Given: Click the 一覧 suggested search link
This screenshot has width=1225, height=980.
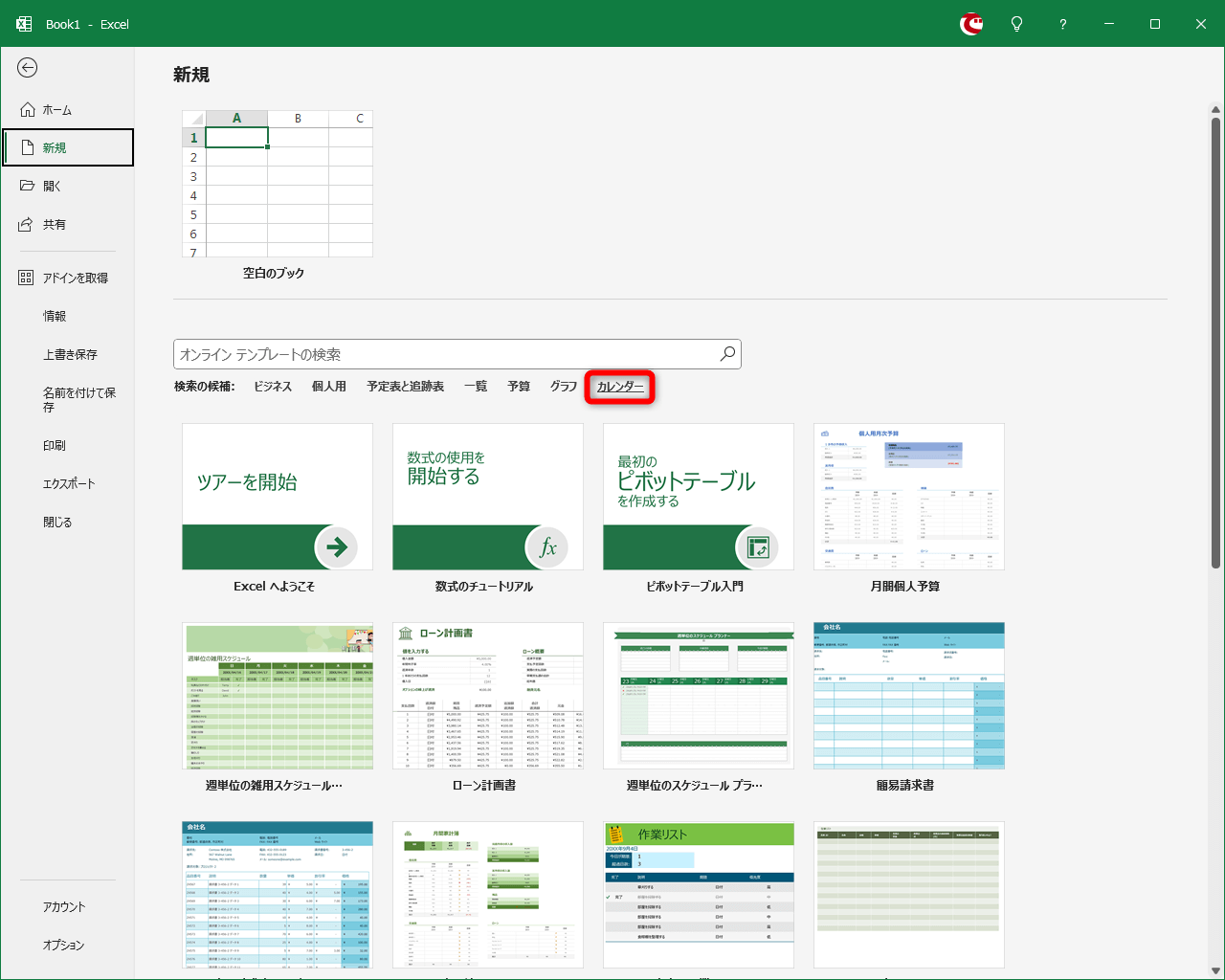Looking at the screenshot, I should (476, 387).
